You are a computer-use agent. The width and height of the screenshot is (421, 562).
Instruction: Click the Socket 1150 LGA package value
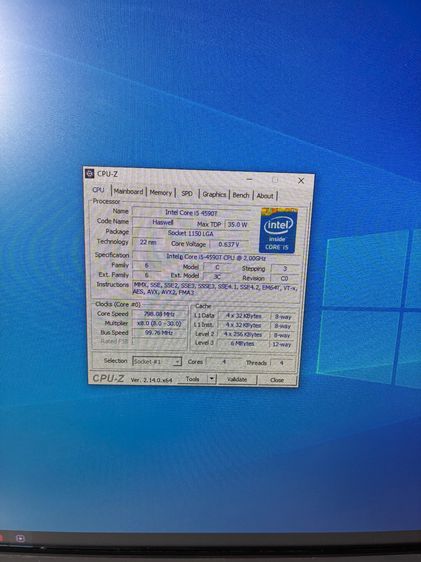191,233
